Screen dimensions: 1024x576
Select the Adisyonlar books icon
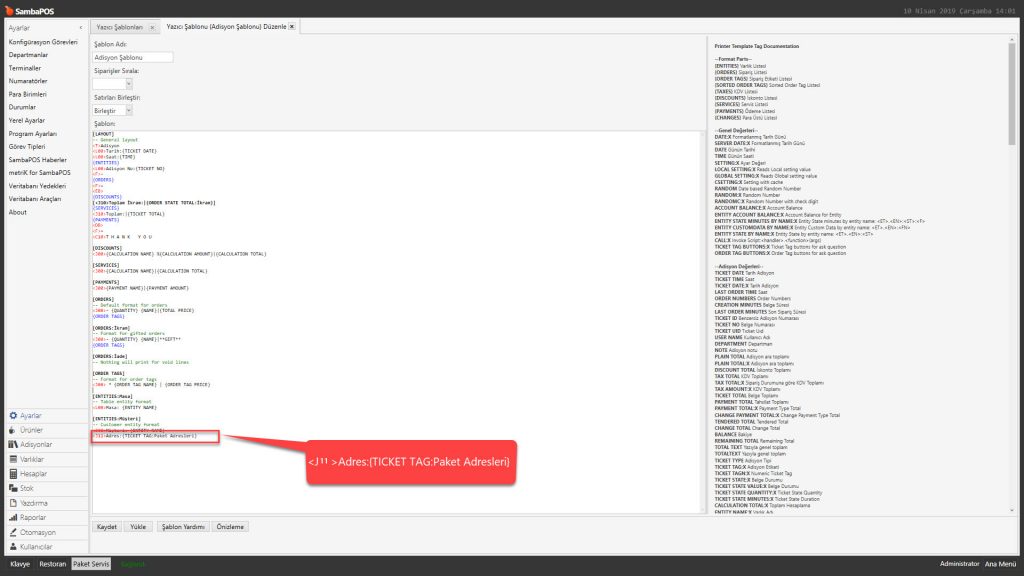click(14, 444)
